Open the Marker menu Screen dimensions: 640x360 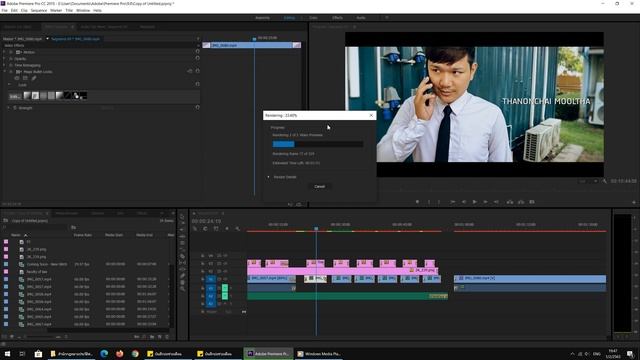pos(56,10)
